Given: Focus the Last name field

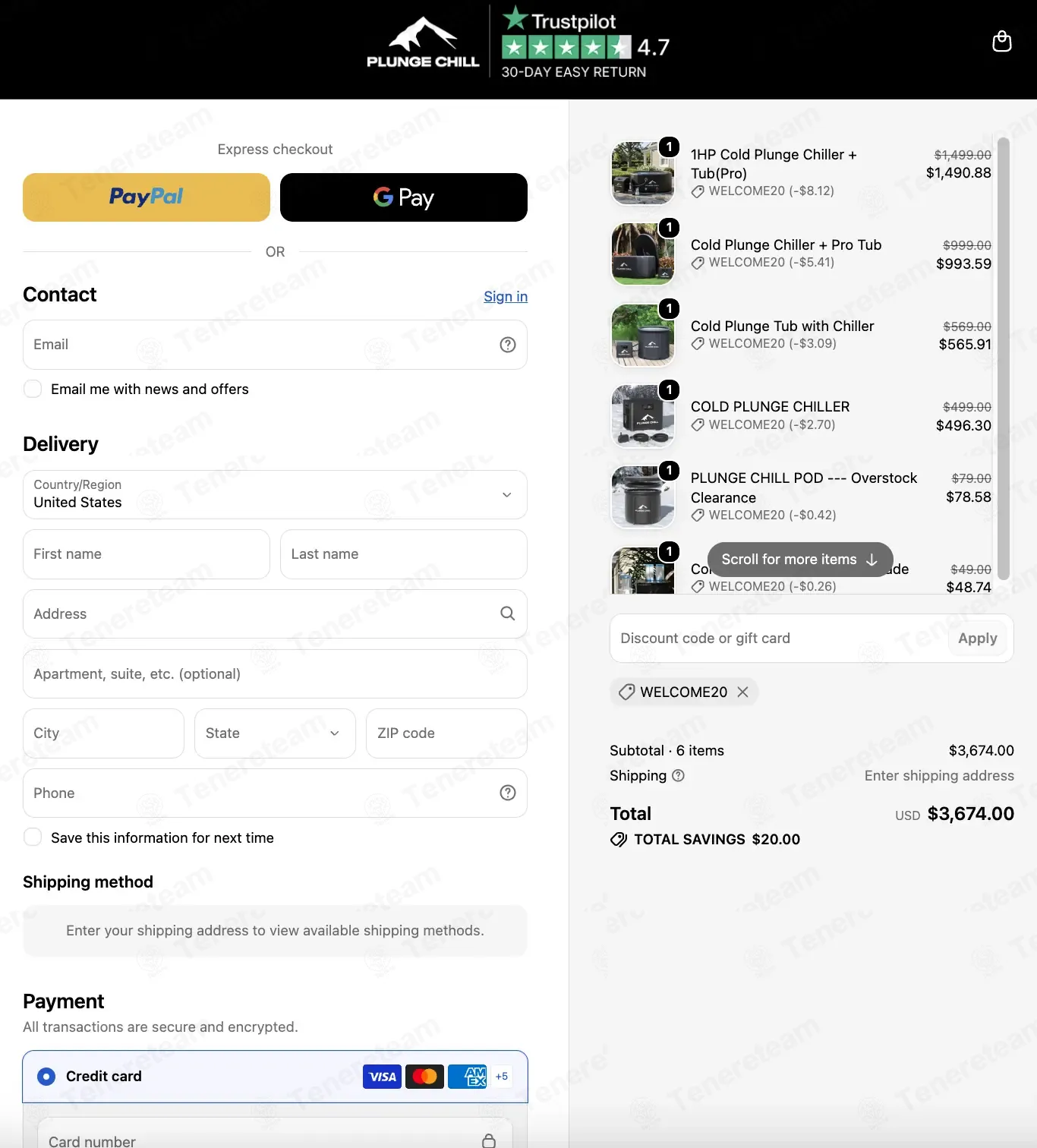Looking at the screenshot, I should [404, 554].
